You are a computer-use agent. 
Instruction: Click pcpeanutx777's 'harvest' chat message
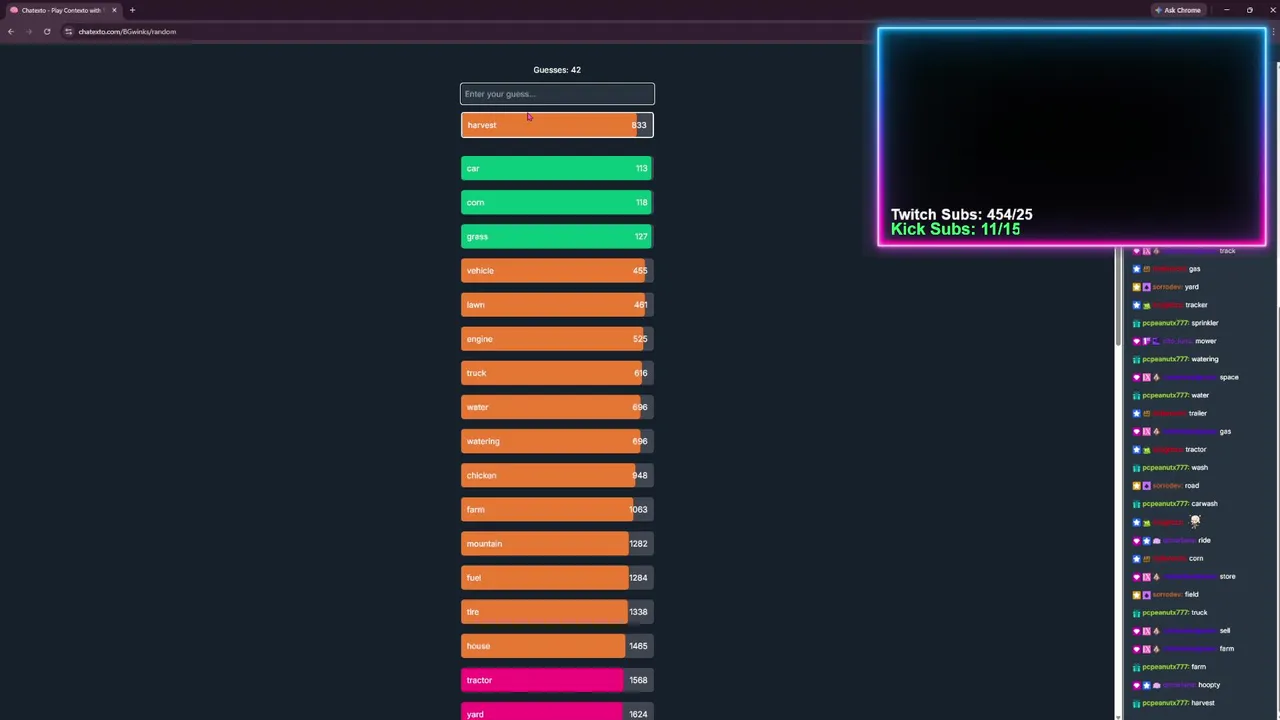coord(1202,703)
